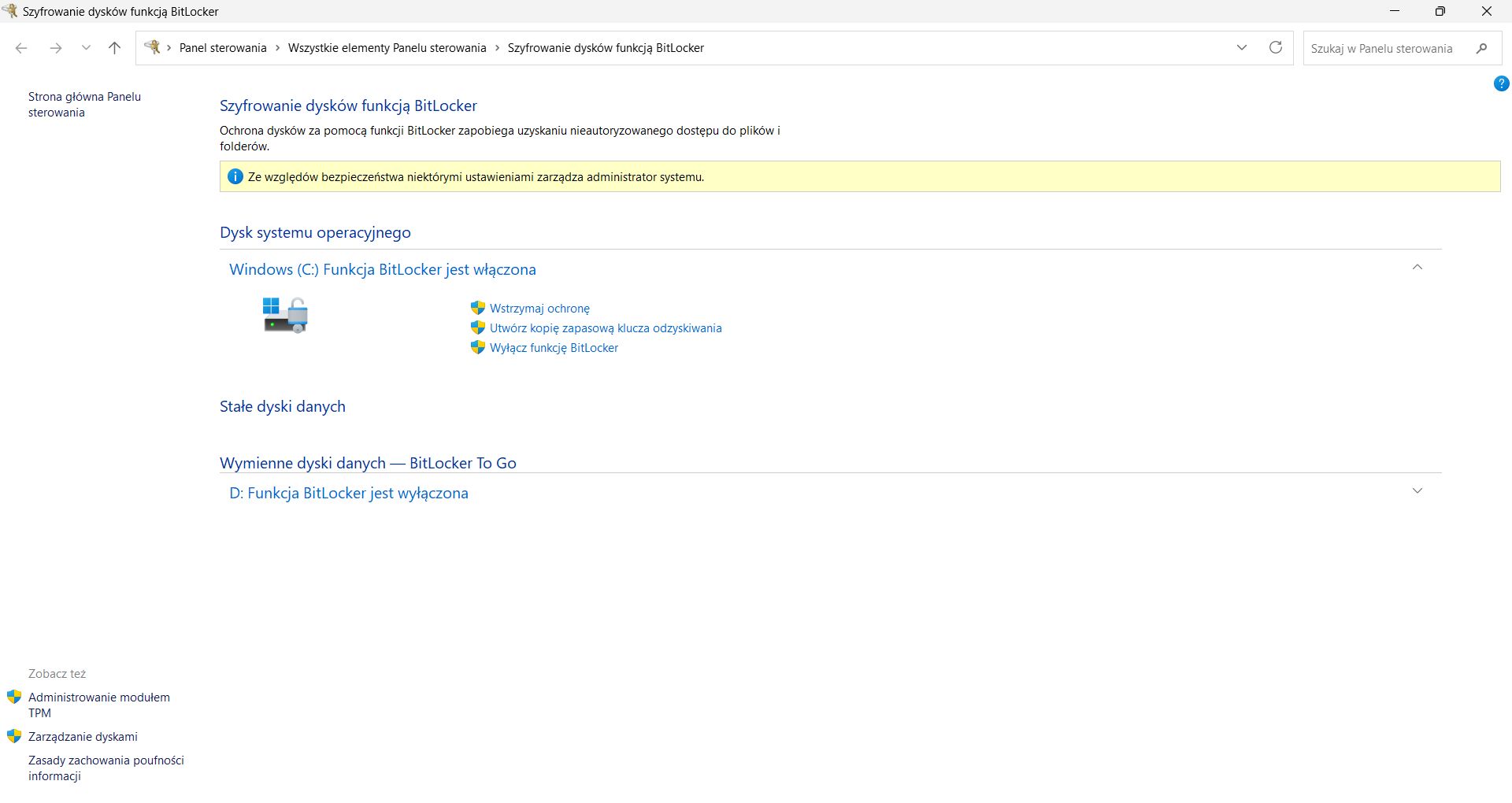Click shield icon beside Wyłącz funkcję BitLocker
Viewport: 1512px width, 803px height.
[477, 347]
